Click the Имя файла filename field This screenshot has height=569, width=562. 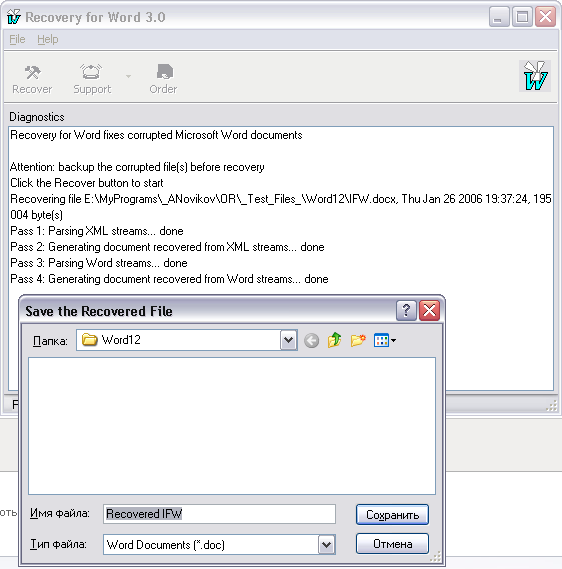click(219, 514)
